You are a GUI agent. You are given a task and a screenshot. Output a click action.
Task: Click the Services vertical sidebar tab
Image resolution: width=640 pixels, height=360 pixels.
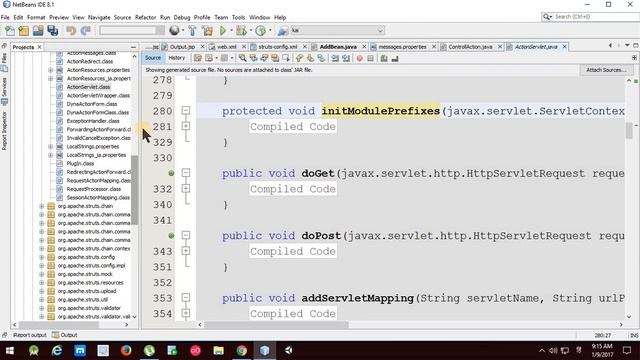(4, 91)
